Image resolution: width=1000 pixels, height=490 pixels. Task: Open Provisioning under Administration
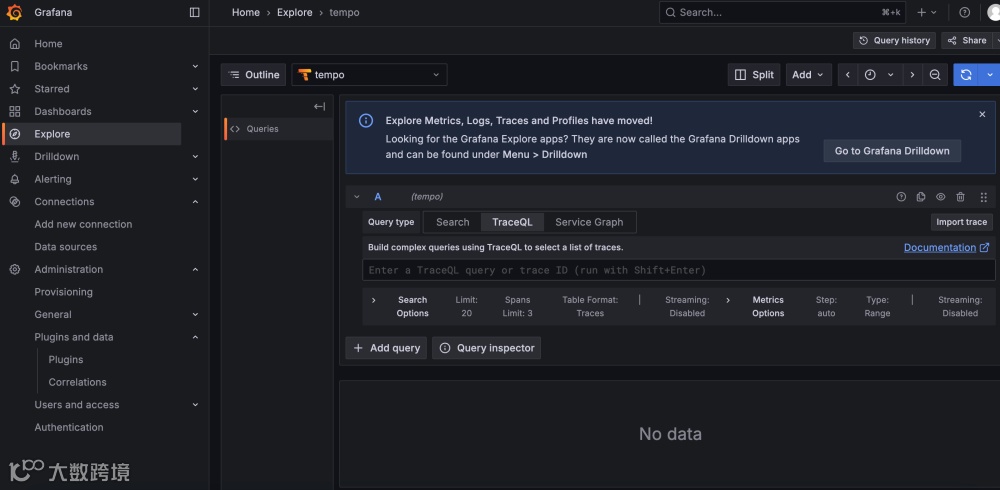coord(64,292)
